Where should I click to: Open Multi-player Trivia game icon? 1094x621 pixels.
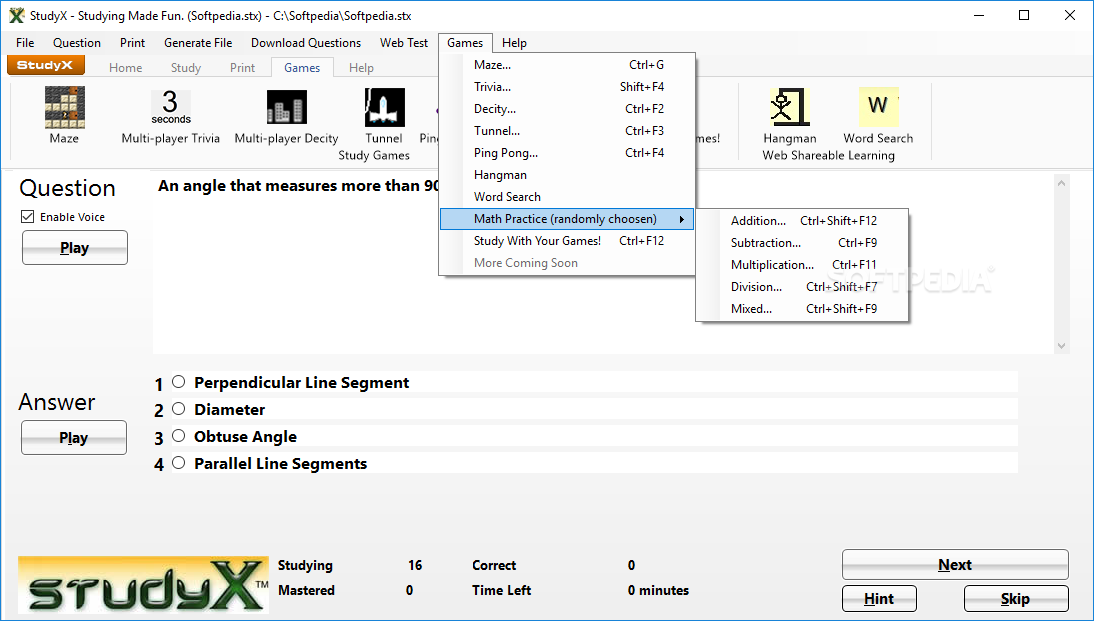(x=170, y=107)
